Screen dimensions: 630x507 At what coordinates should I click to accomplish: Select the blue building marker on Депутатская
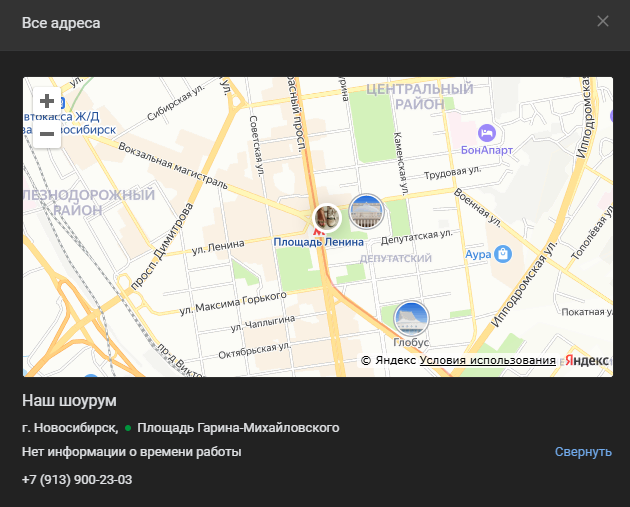pyautogui.click(x=366, y=212)
